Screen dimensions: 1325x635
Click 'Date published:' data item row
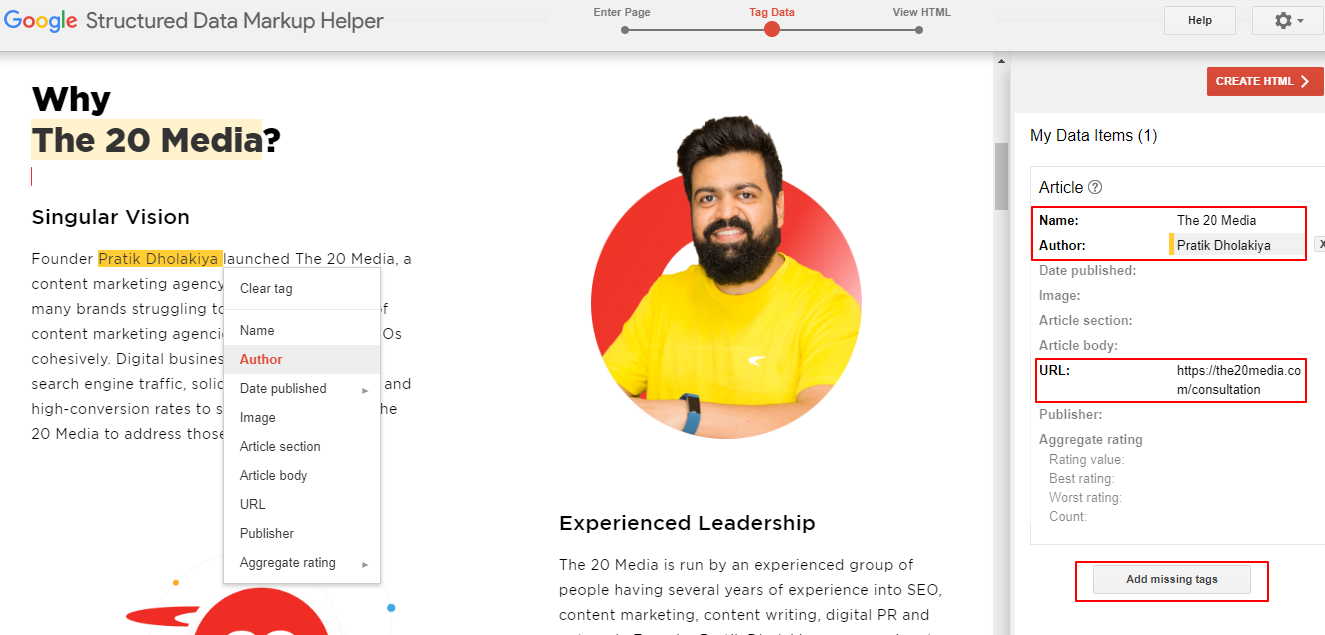click(1087, 271)
